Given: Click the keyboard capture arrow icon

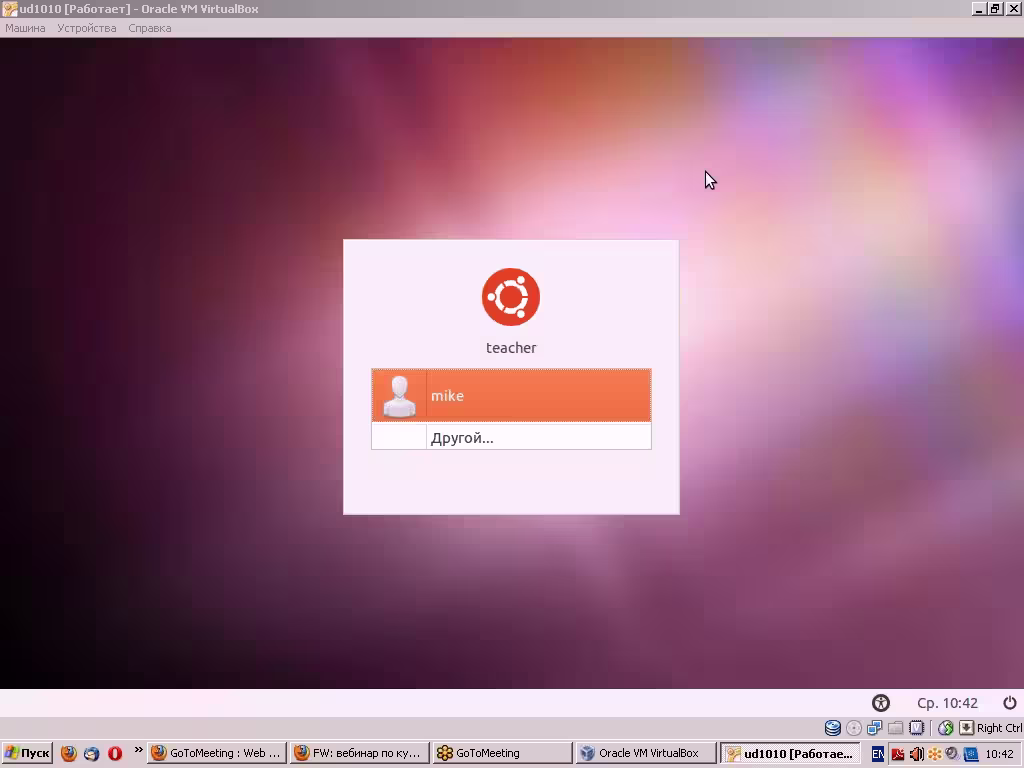Looking at the screenshot, I should [966, 728].
